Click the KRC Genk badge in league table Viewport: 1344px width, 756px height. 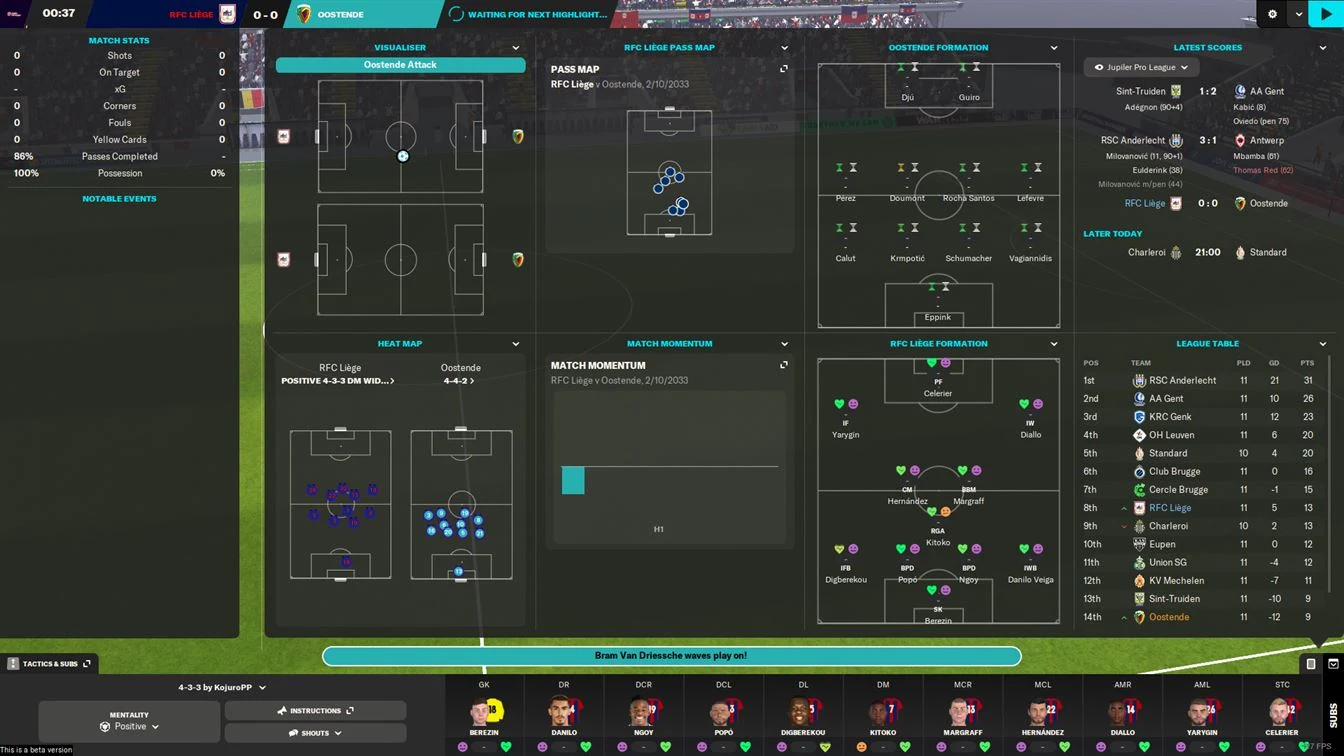click(1139, 417)
